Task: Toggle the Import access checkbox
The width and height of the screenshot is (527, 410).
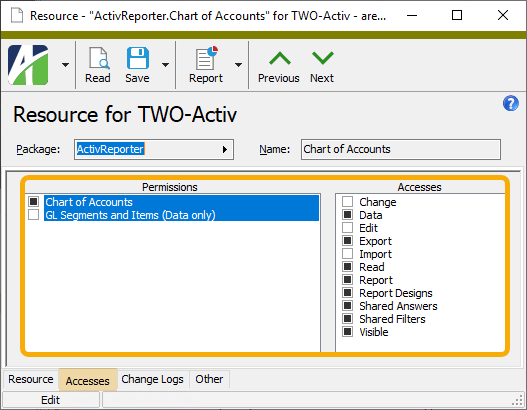Action: pyautogui.click(x=347, y=254)
